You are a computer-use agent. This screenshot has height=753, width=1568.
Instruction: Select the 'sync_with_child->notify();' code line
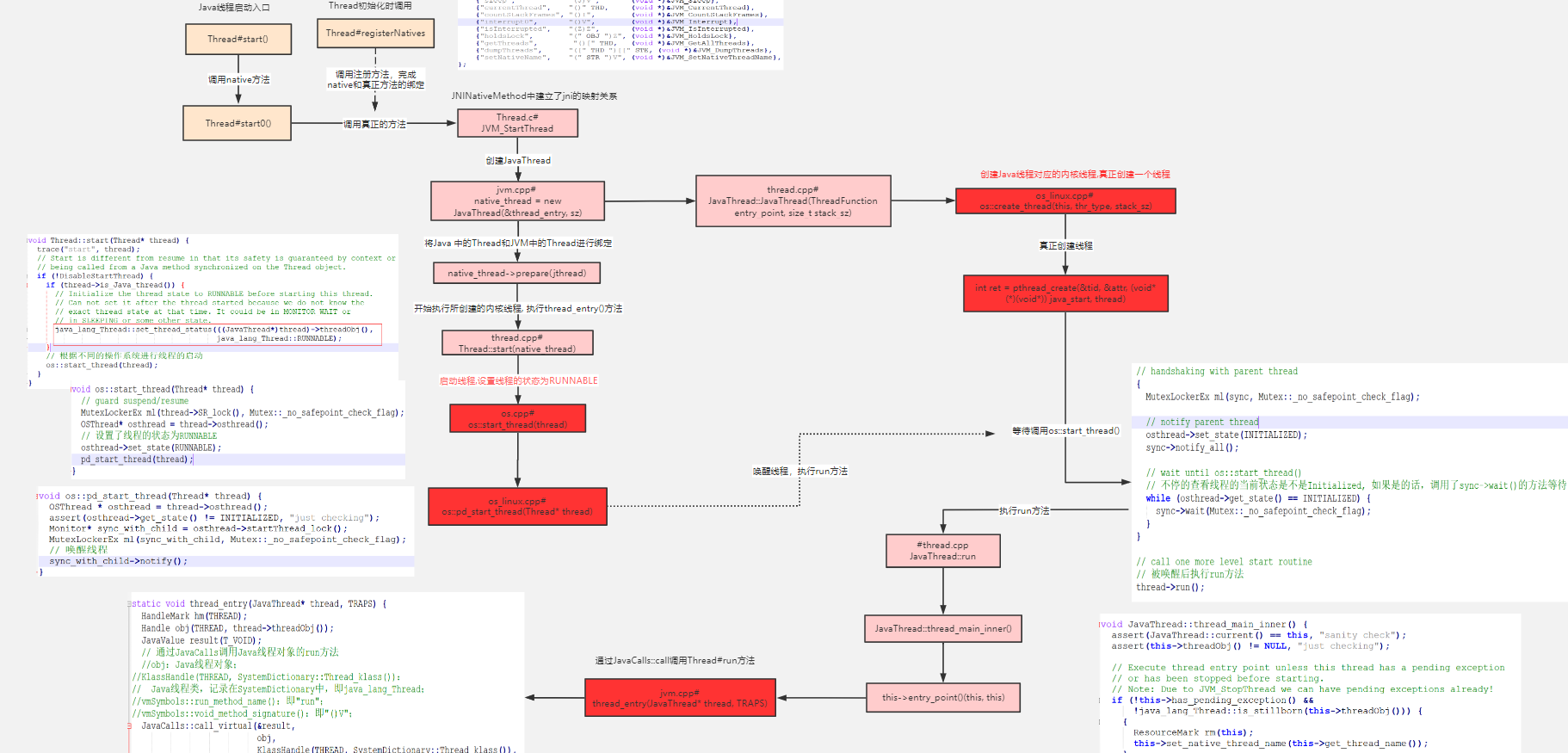pos(118,561)
